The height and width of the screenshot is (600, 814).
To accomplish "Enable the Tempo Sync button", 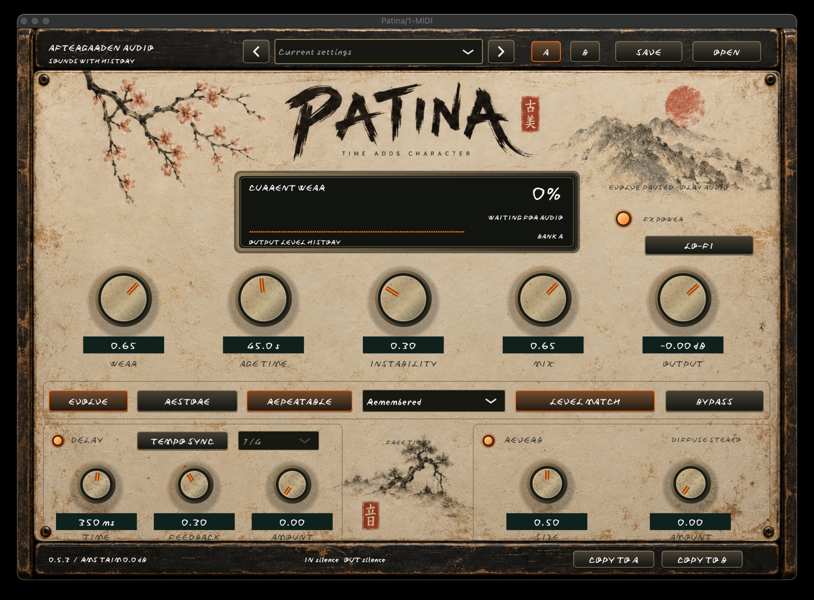I will tap(182, 441).
